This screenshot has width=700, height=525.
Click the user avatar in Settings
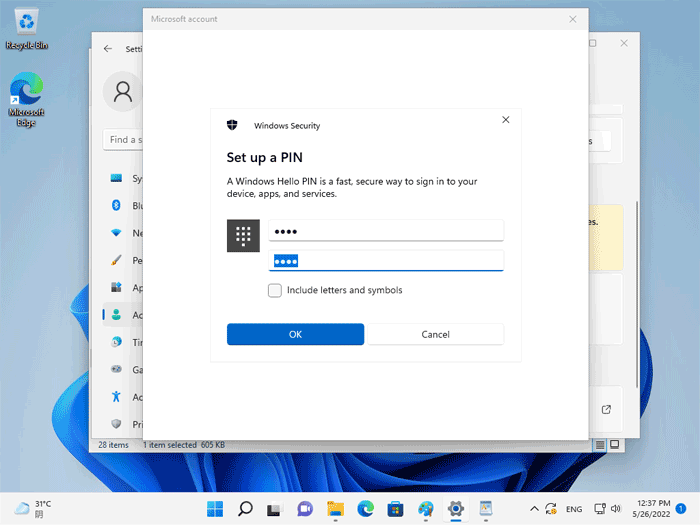(x=123, y=92)
